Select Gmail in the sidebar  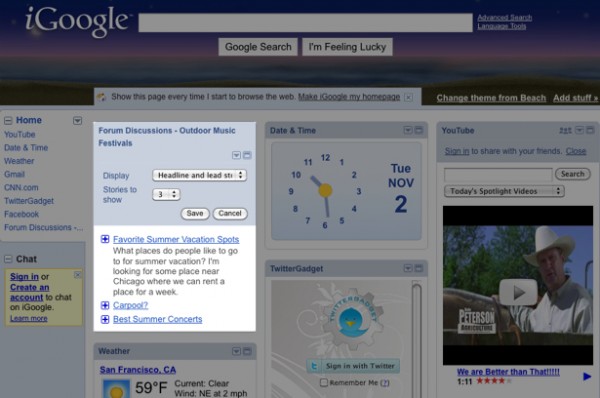[15, 175]
